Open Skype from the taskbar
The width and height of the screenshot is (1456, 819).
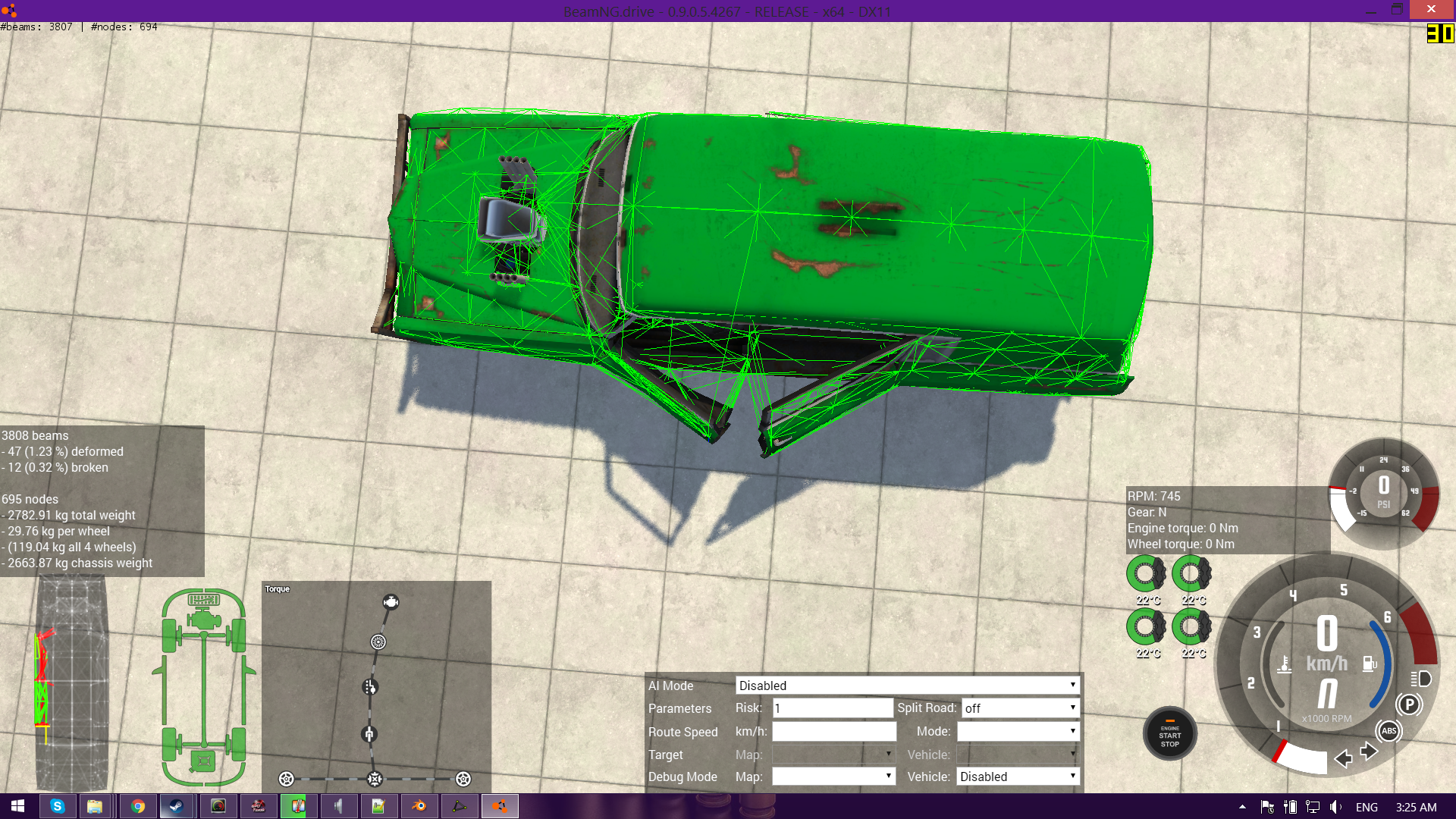click(x=58, y=806)
